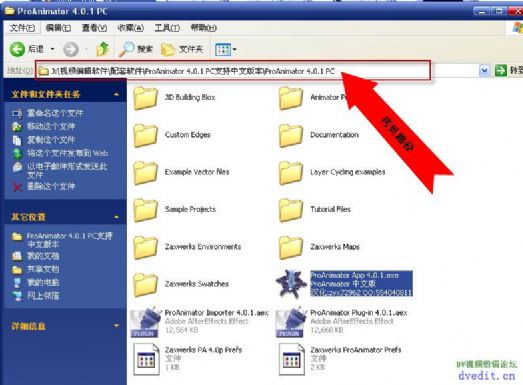This screenshot has width=523, height=385.
Task: Click 'ProAnimator Importer 4.0.1.aex' file name
Action: pos(217,313)
